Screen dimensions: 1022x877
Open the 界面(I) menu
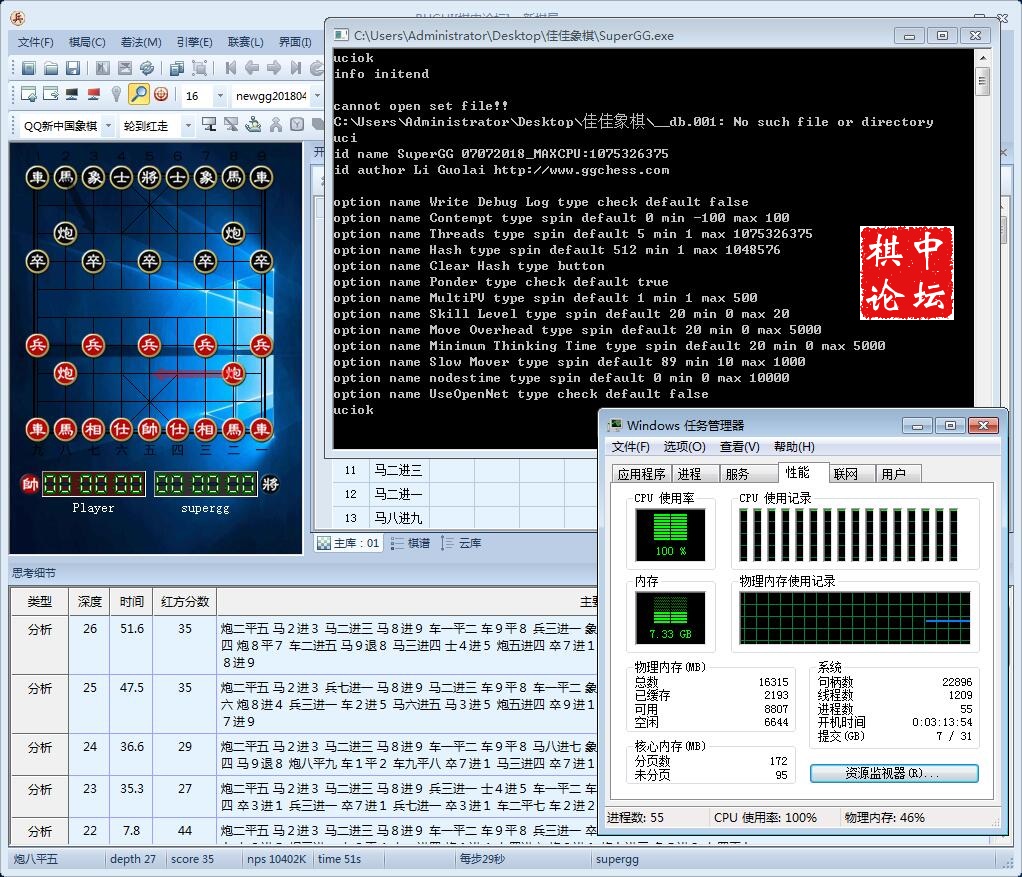[295, 42]
